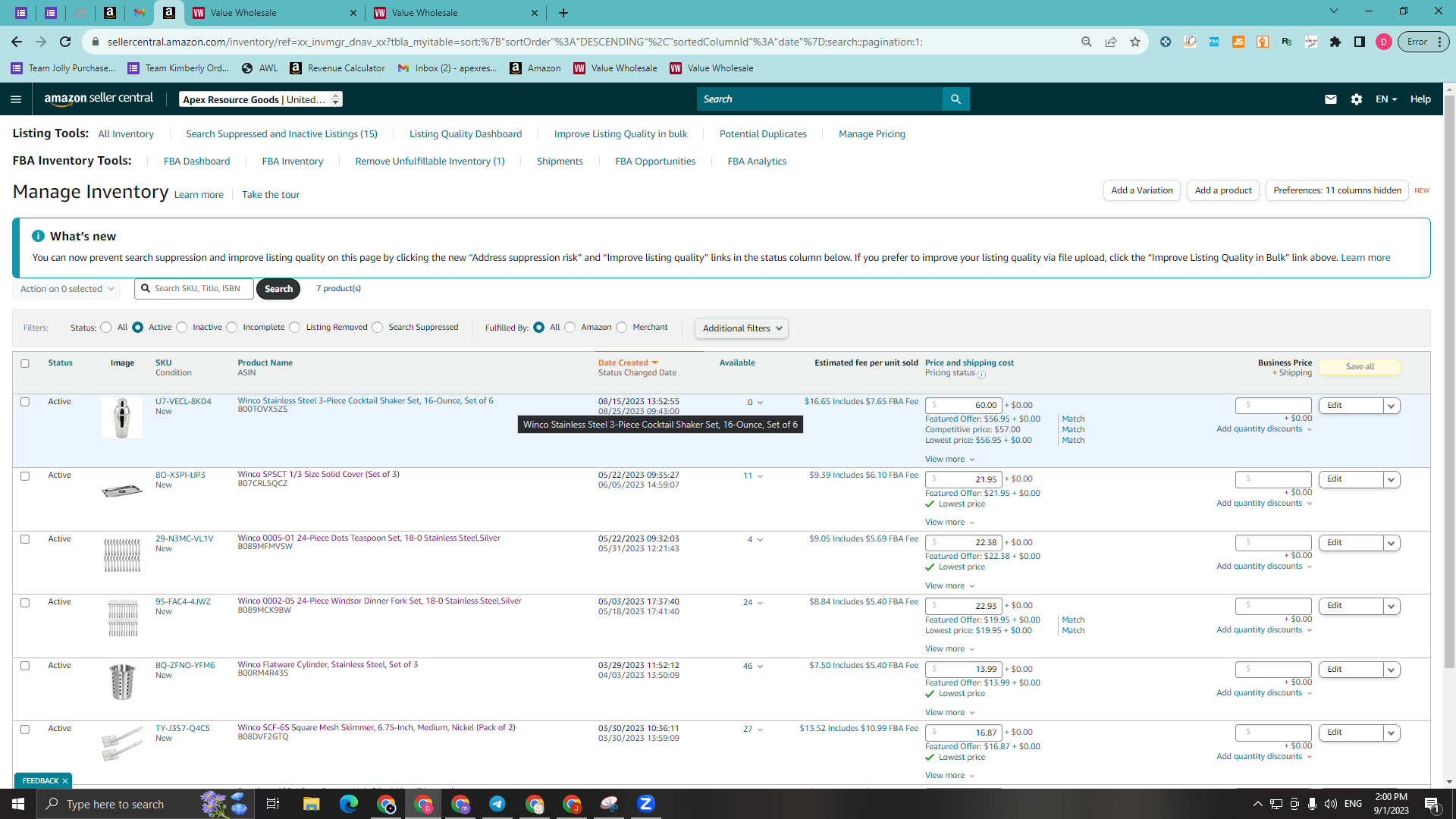Open Edit dropdown arrow for Mesh Skimmer row

point(1392,733)
